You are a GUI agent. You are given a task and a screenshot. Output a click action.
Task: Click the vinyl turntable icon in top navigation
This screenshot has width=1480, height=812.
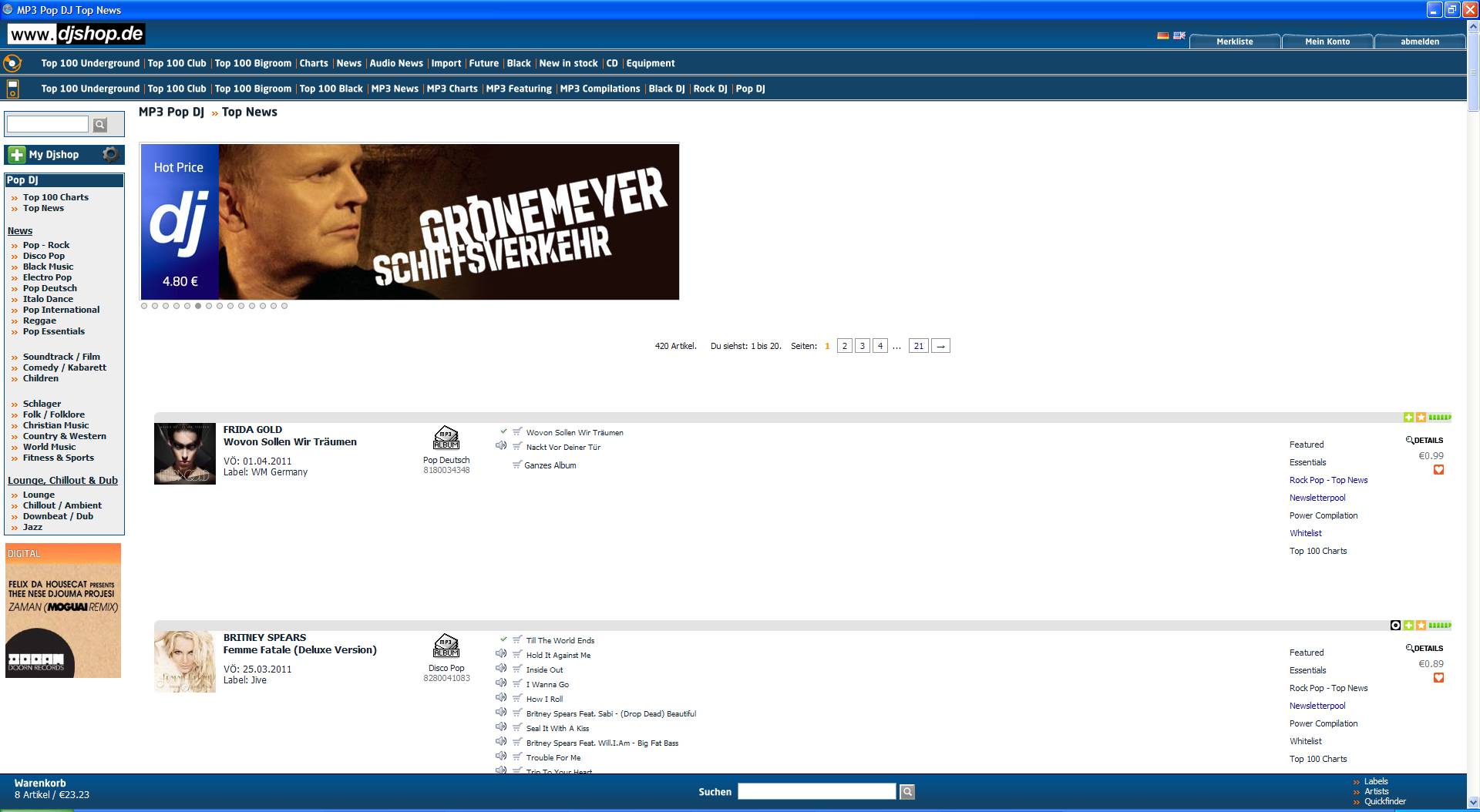coord(12,63)
